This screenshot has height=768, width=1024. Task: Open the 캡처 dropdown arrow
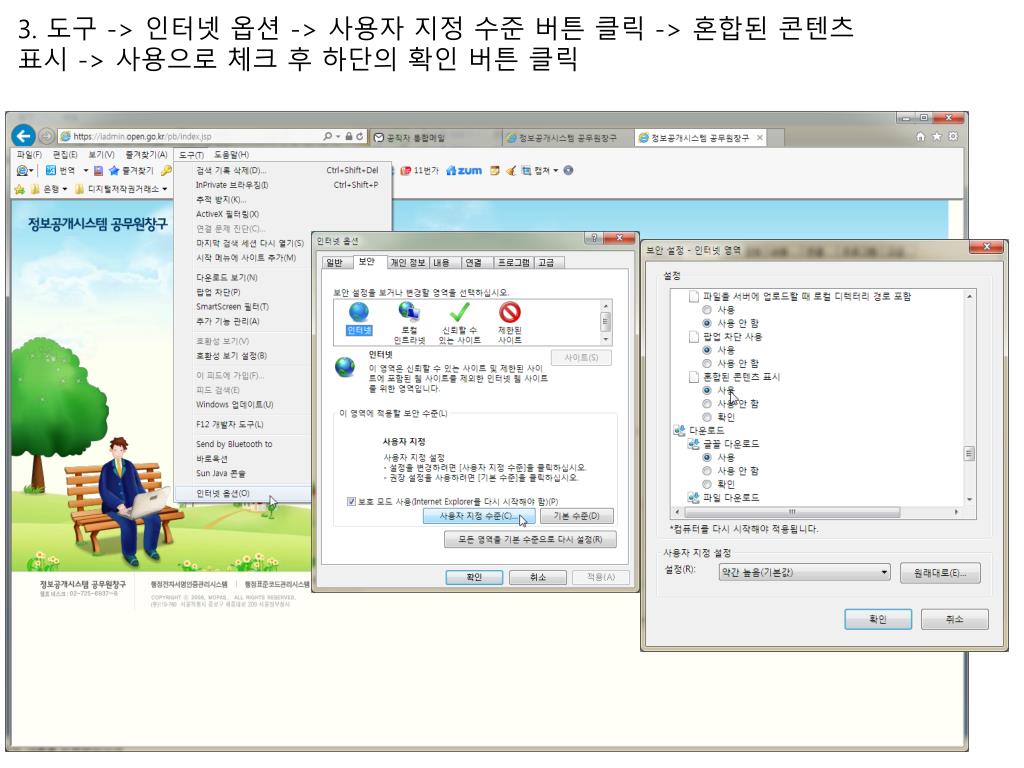coord(556,170)
